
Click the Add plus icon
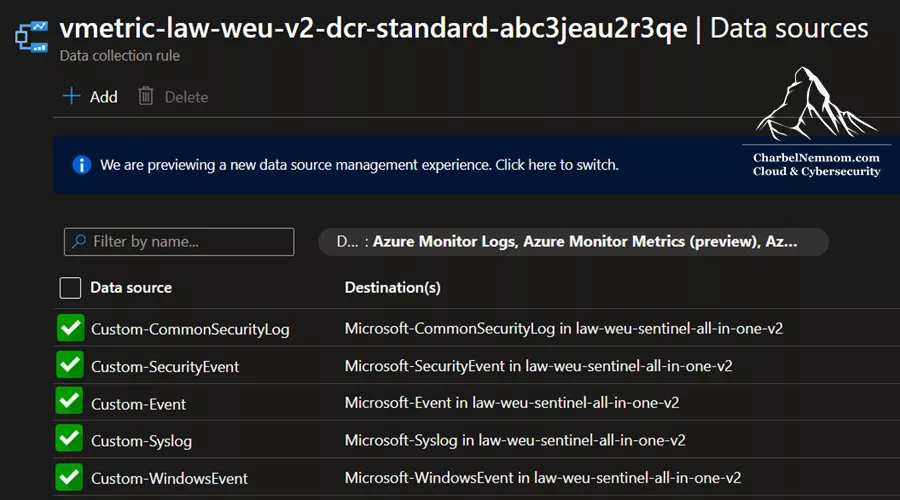pos(71,96)
